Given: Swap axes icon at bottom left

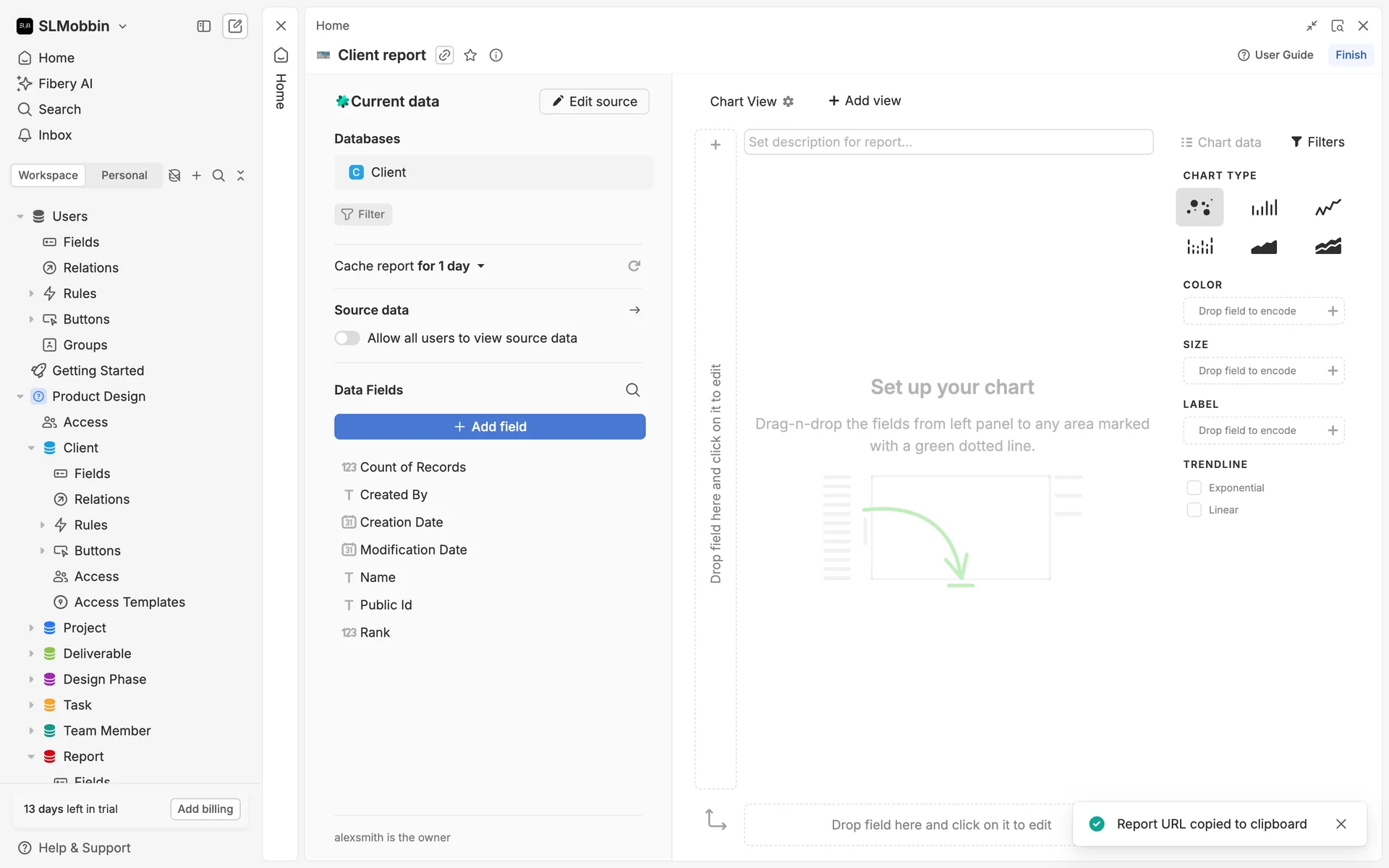Looking at the screenshot, I should point(715,820).
